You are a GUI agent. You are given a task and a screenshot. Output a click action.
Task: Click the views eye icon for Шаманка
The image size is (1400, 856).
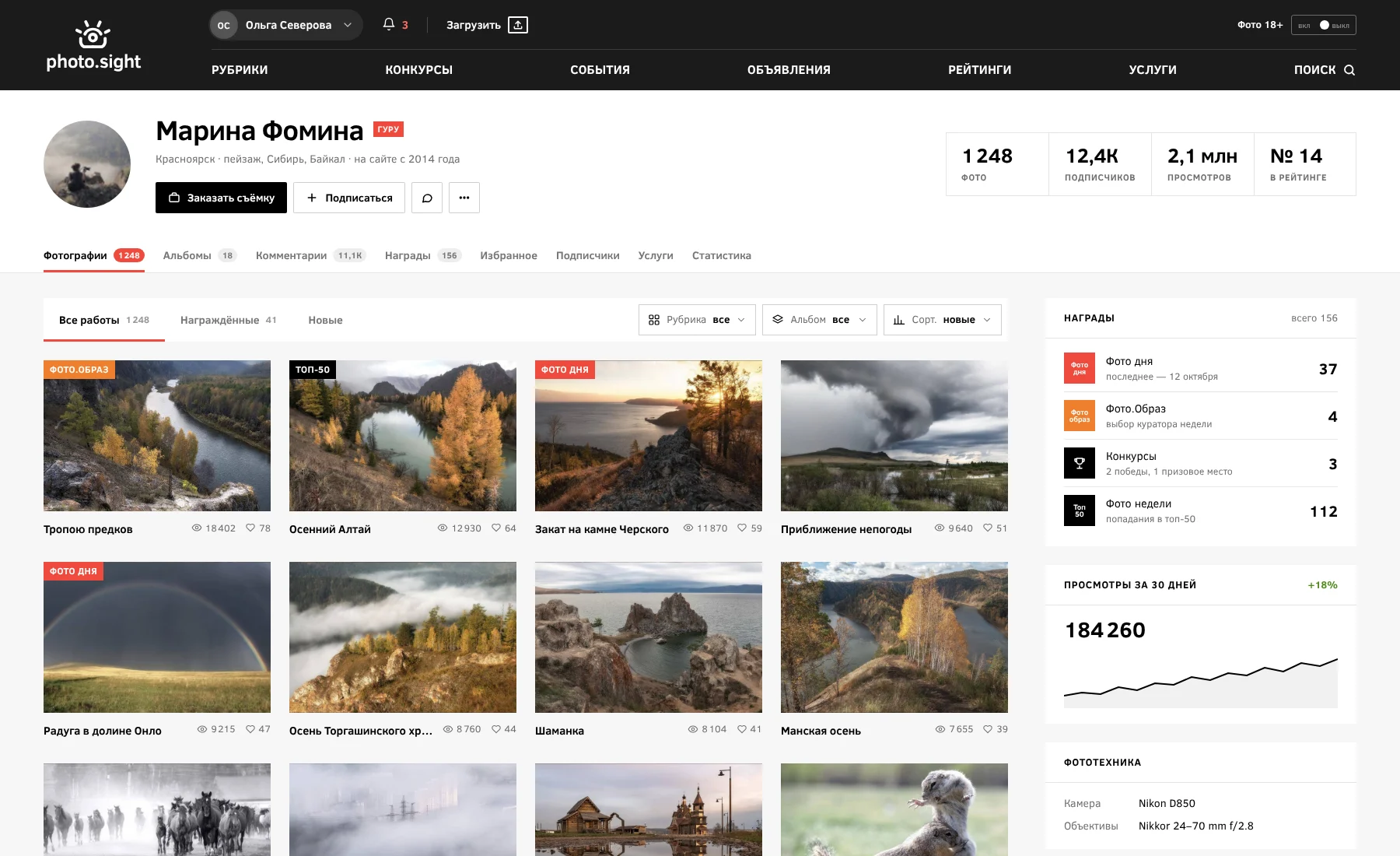click(693, 729)
